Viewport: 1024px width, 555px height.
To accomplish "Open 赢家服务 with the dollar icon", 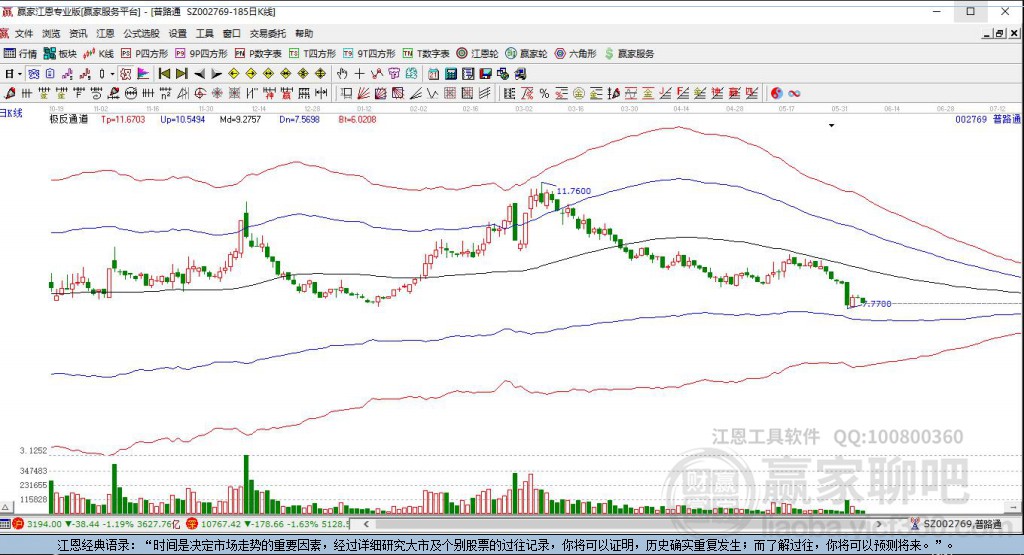I will [630, 54].
